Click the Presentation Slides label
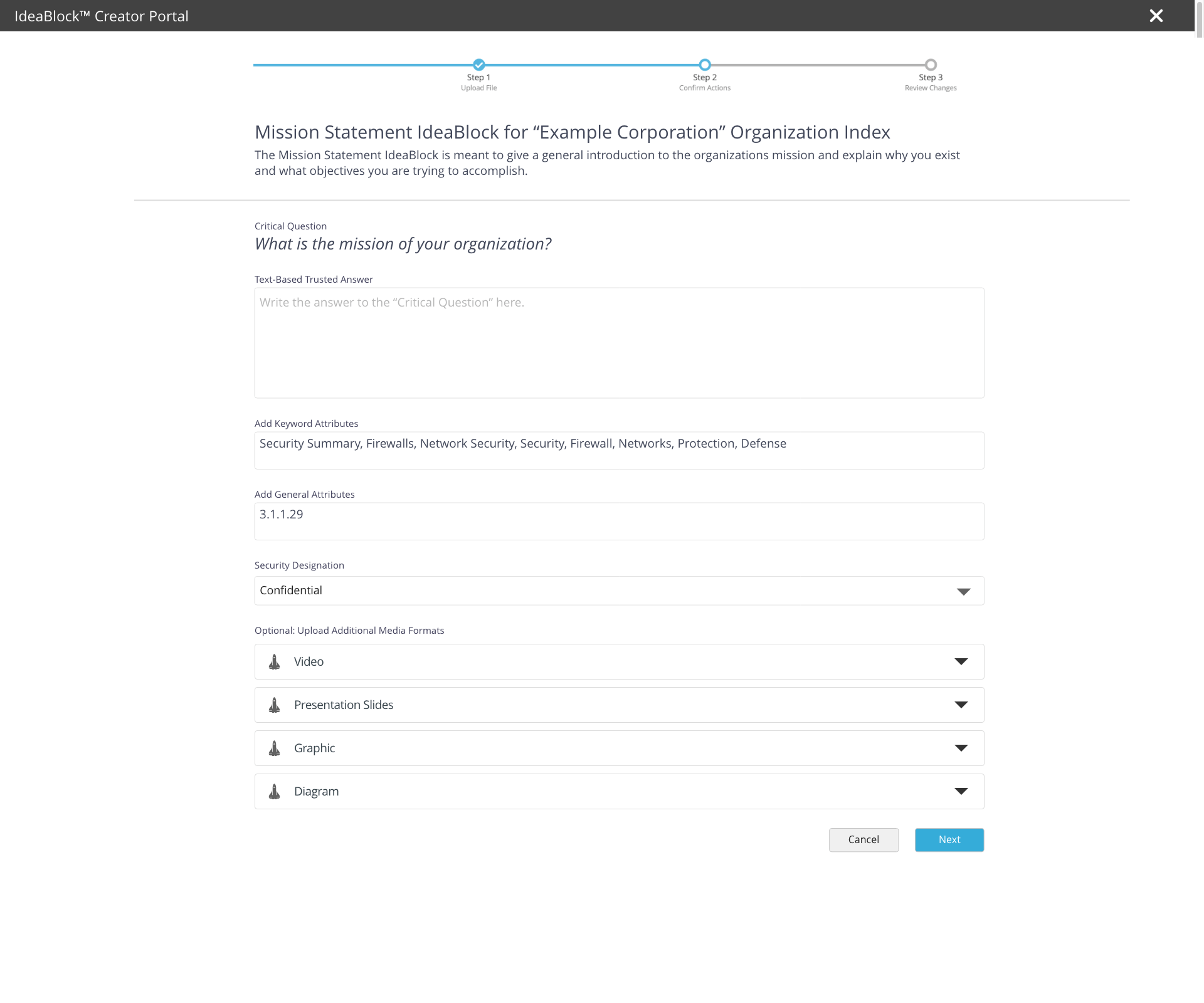1204x1003 pixels. 344,705
